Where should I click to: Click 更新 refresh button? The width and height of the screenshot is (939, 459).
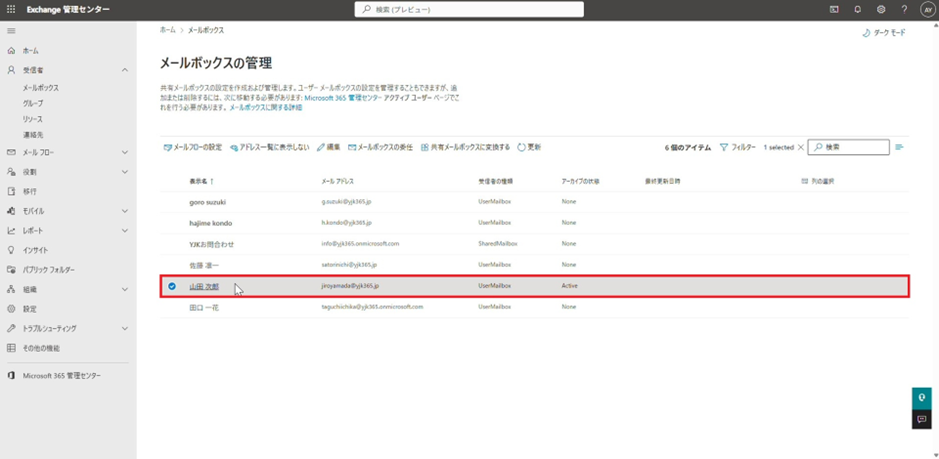click(x=529, y=147)
